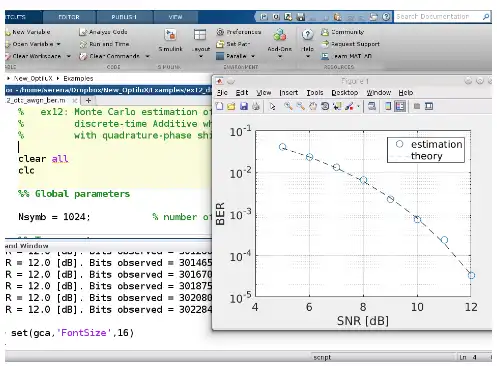Open Desktop menu in Figure 1
This screenshot has height=366, width=497.
345,93
